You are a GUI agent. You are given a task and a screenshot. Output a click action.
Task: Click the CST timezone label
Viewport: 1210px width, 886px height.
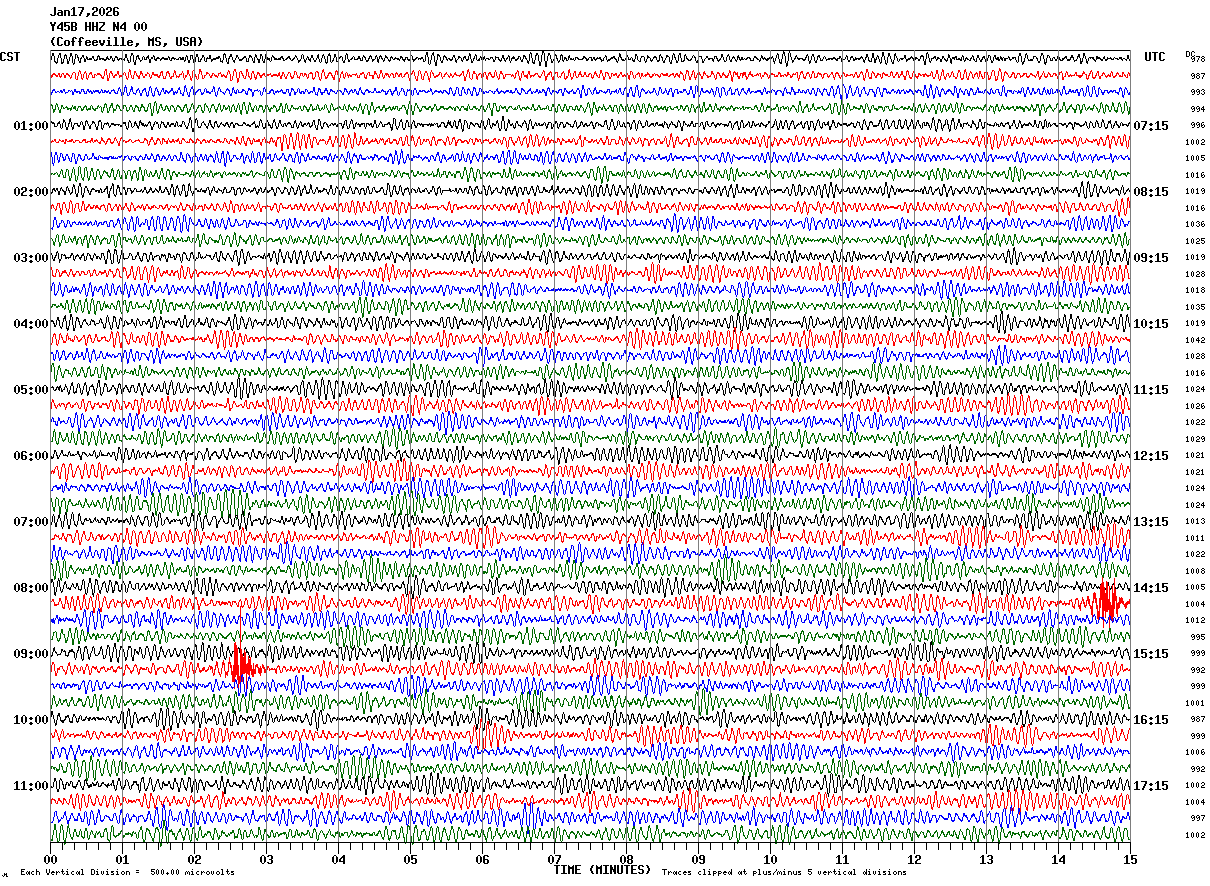(10, 57)
